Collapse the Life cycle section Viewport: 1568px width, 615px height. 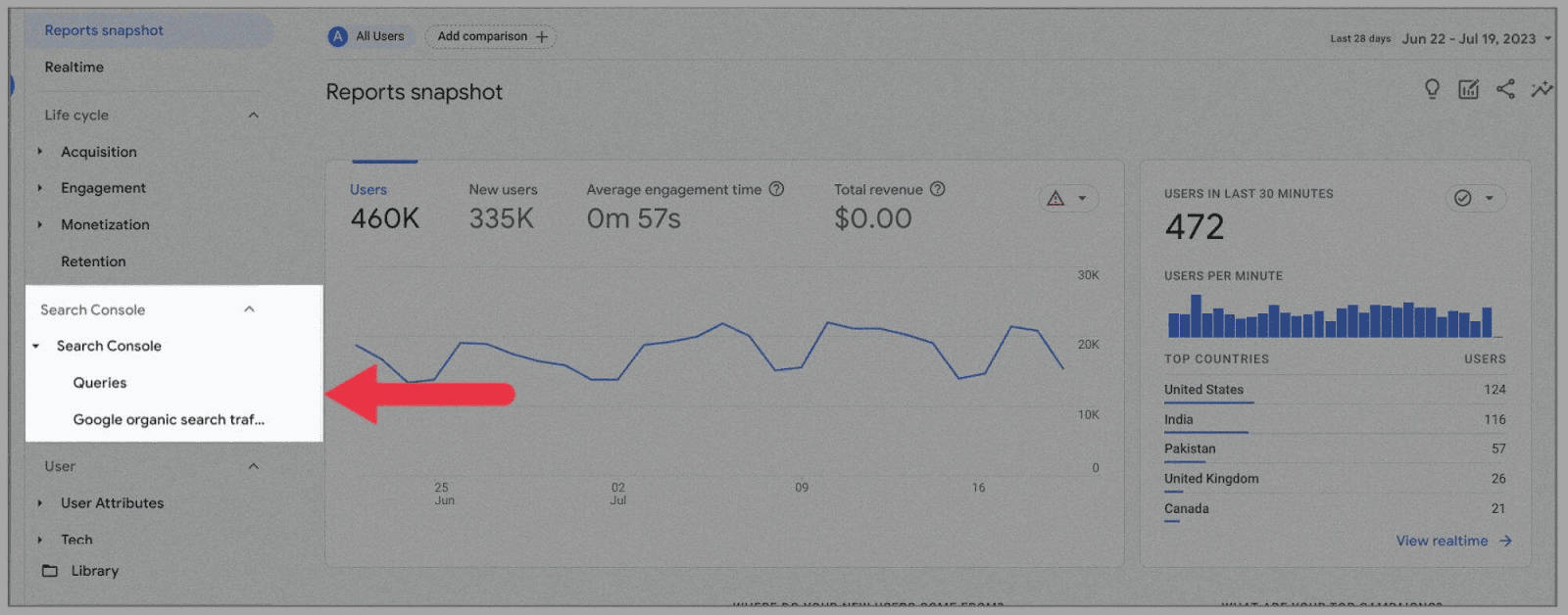point(254,115)
